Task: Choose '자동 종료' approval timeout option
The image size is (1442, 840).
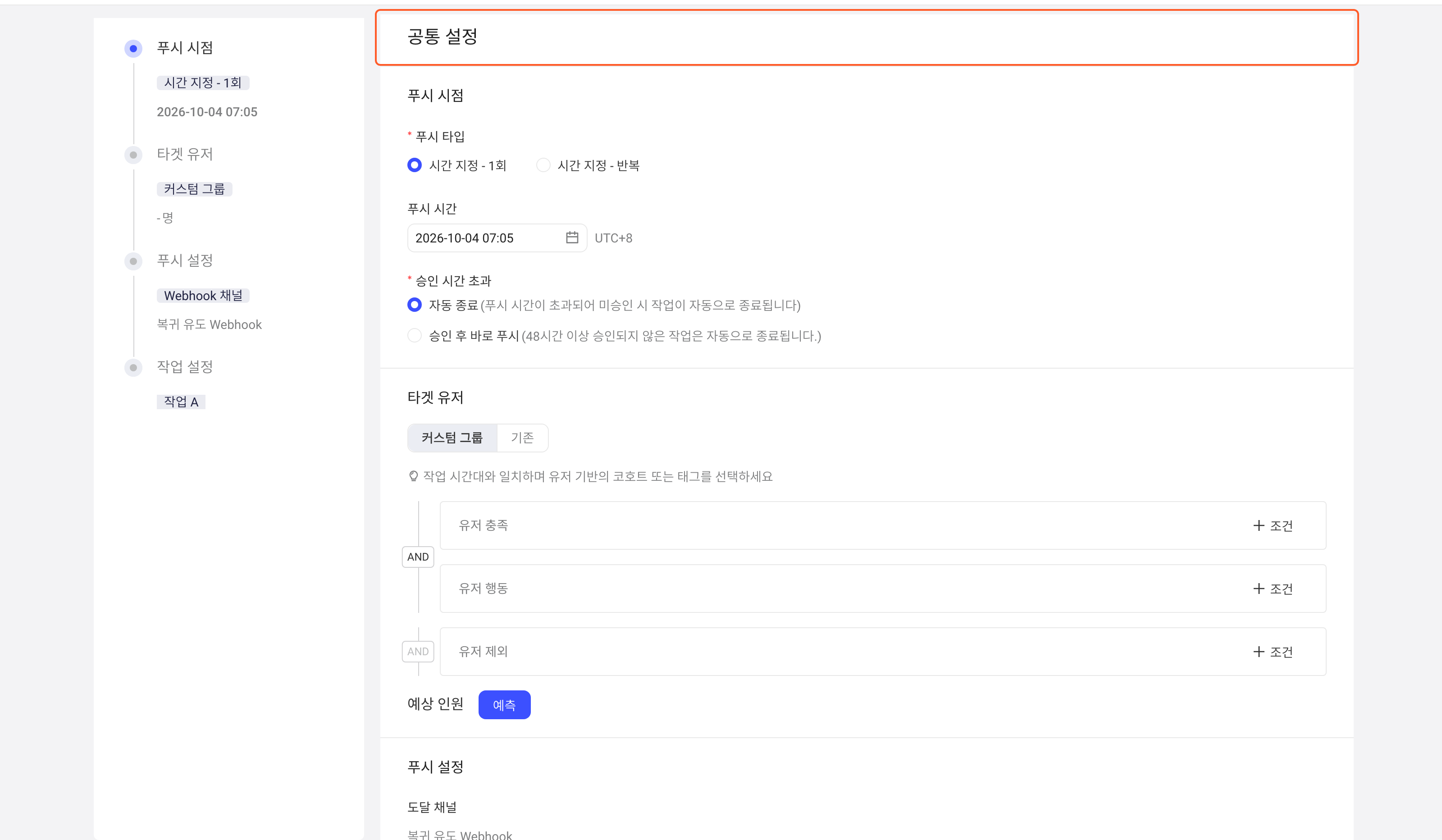Action: point(414,305)
